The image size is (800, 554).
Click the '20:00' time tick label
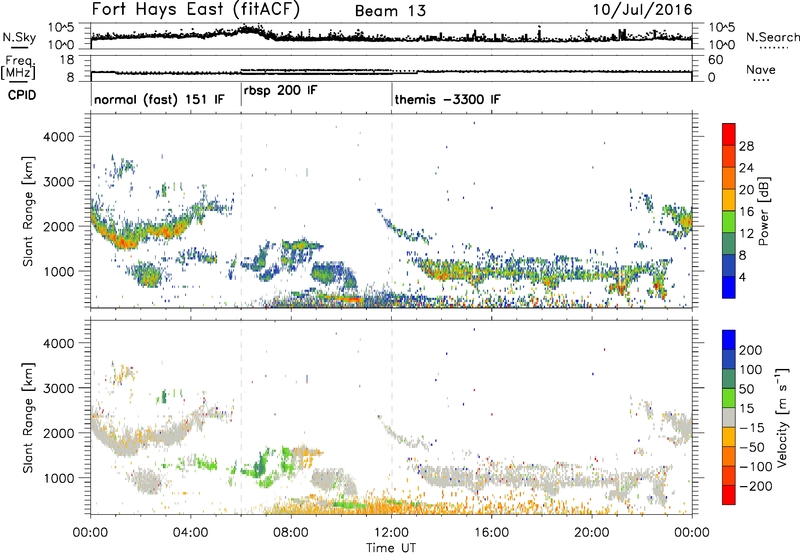[591, 533]
